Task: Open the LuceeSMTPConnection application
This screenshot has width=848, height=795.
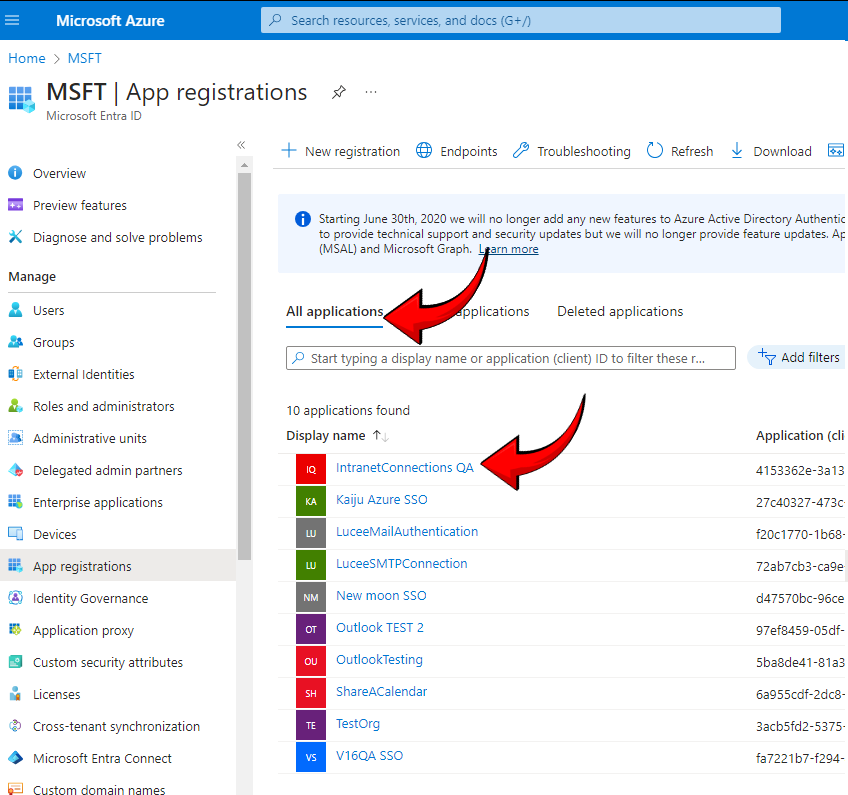Action: click(401, 563)
